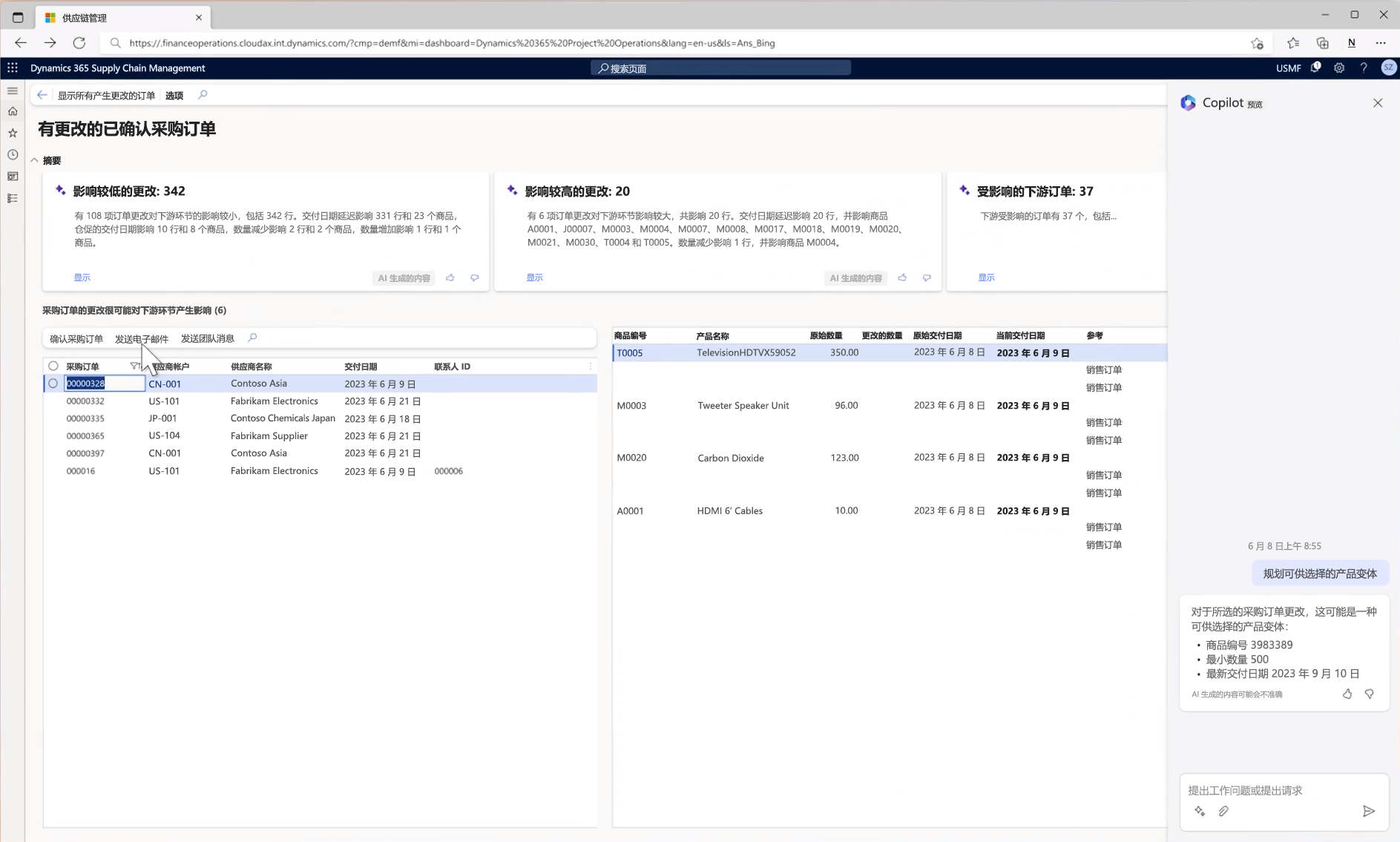Open item T0005 link

(630, 353)
